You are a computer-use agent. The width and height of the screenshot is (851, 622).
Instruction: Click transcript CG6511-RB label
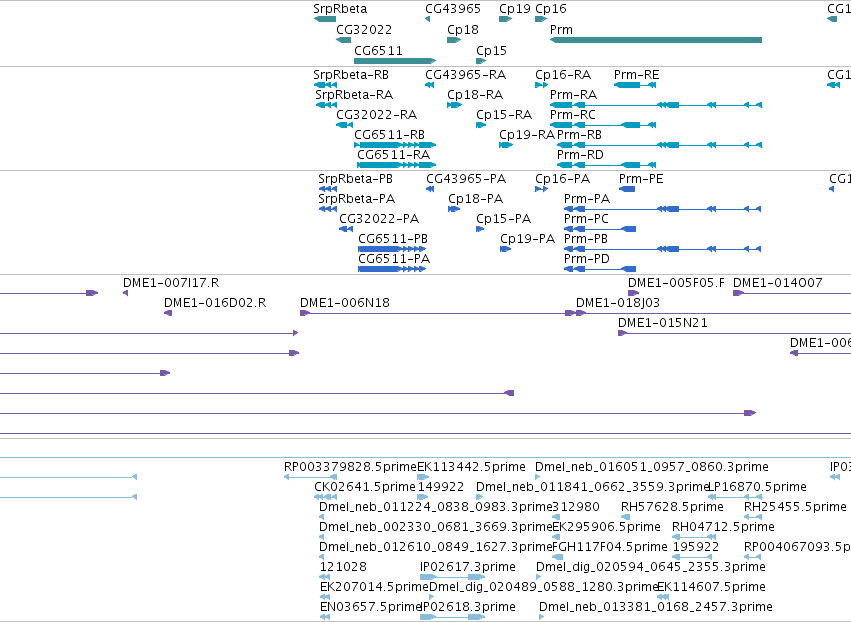click(x=389, y=135)
